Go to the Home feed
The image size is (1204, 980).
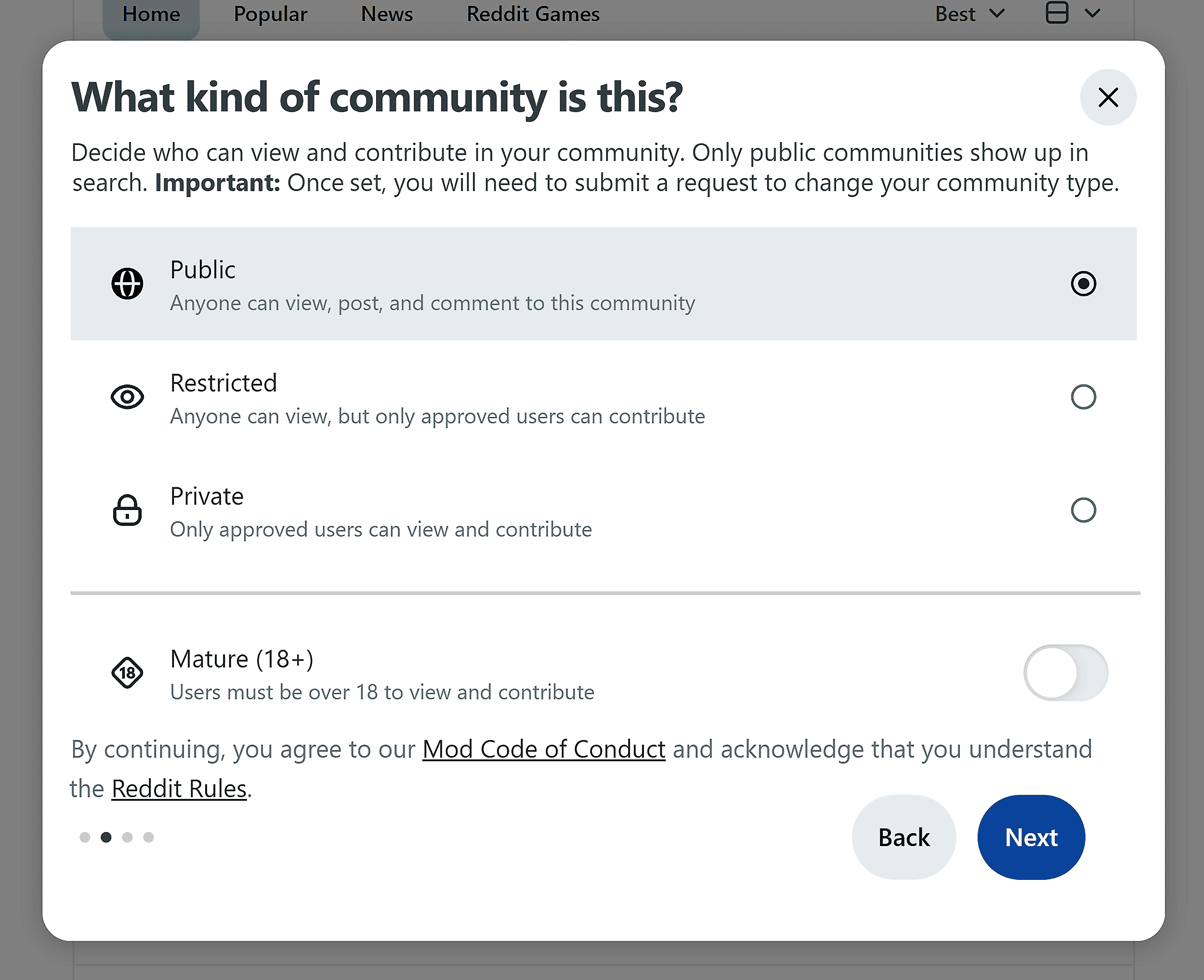pyautogui.click(x=151, y=13)
